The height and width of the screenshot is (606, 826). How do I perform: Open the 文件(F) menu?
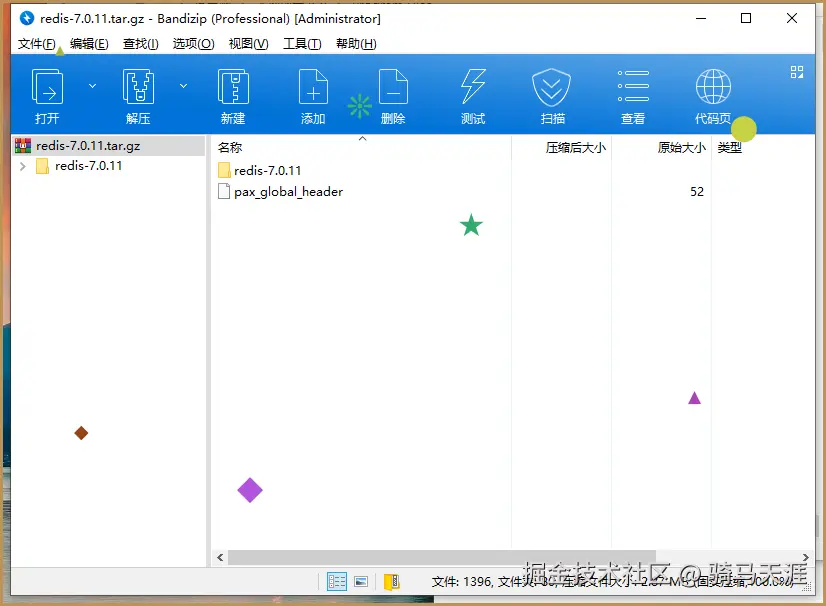(x=36, y=44)
